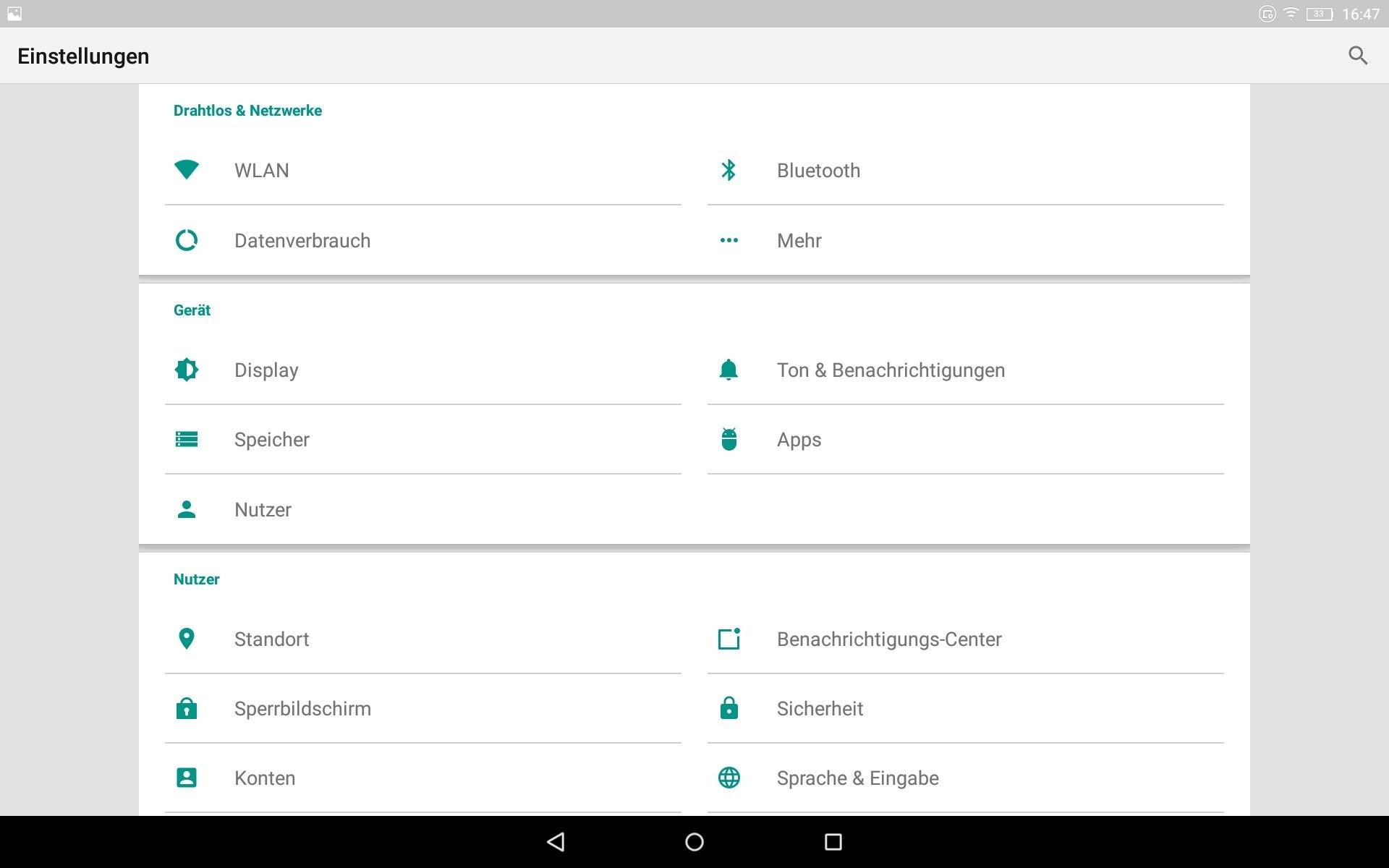Tap the 16:47 clock in status bar

(1361, 14)
